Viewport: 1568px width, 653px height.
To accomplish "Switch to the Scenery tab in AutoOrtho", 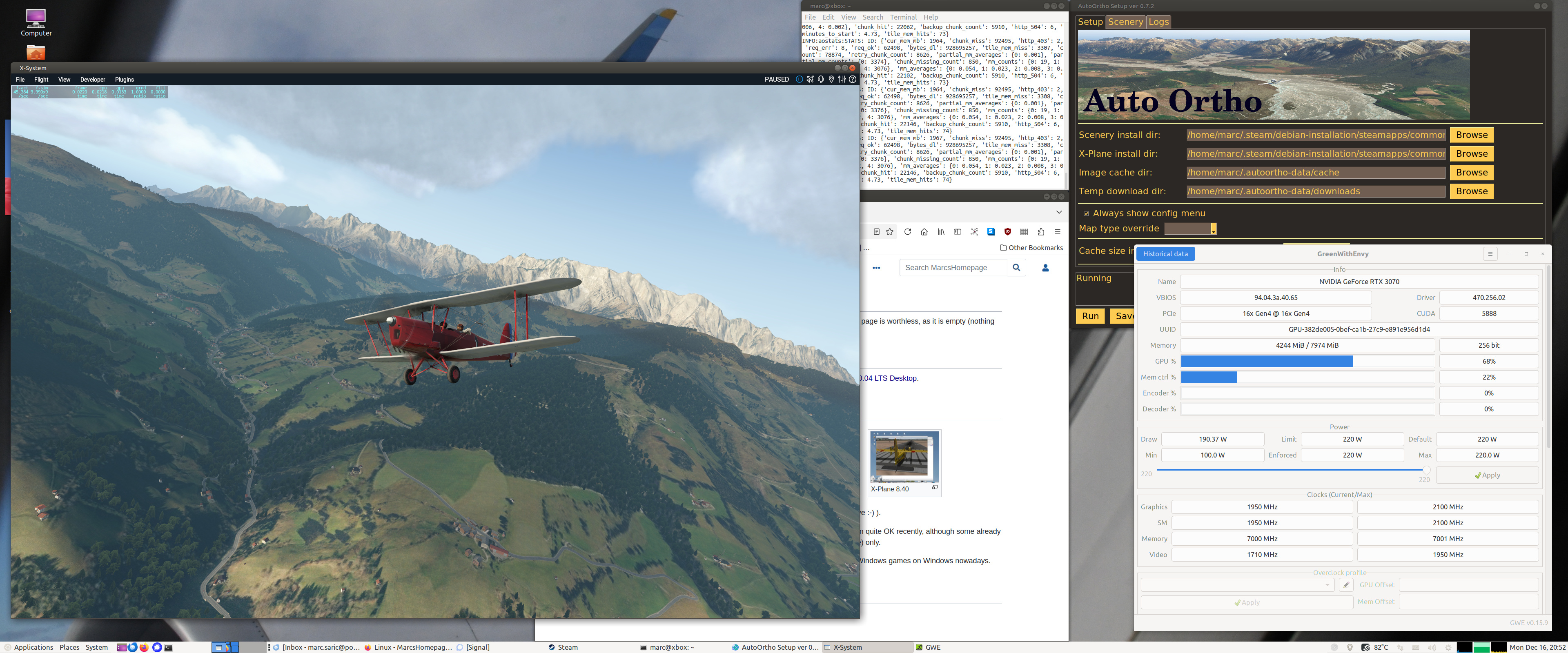I will [1125, 22].
